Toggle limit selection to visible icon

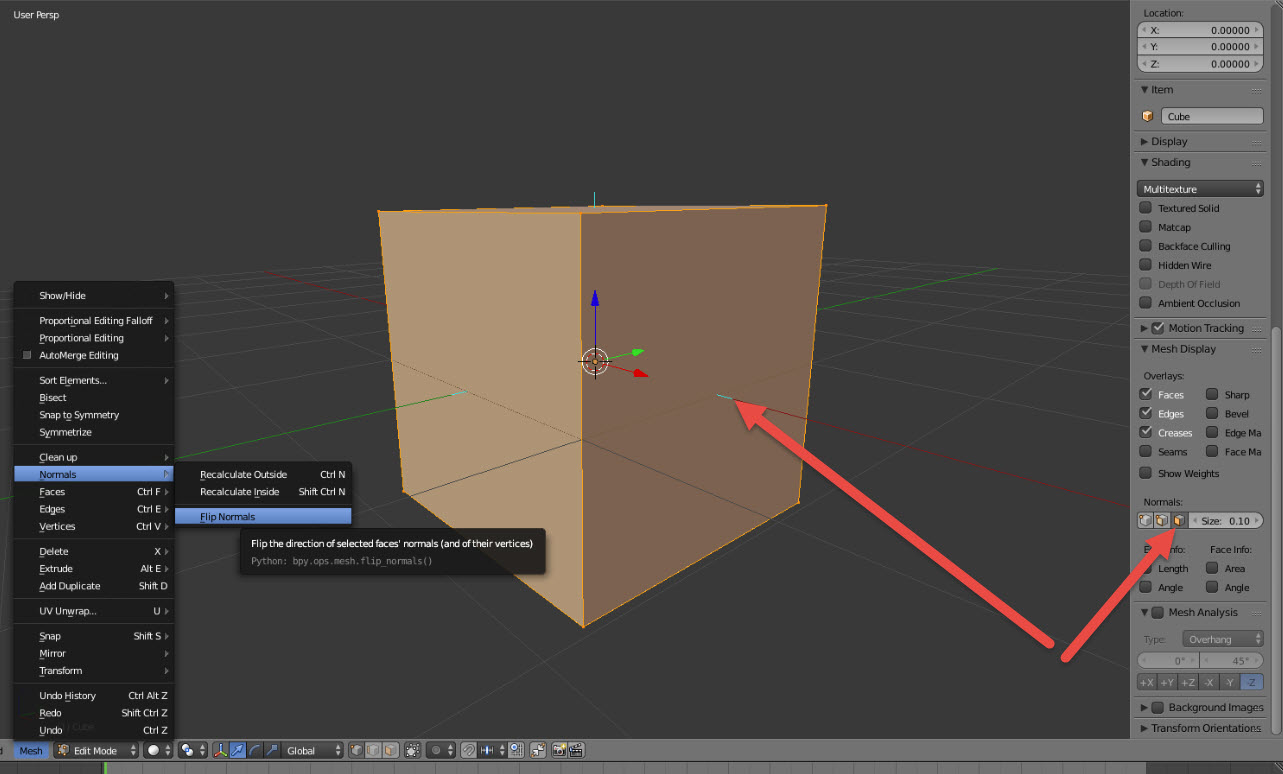(409, 750)
